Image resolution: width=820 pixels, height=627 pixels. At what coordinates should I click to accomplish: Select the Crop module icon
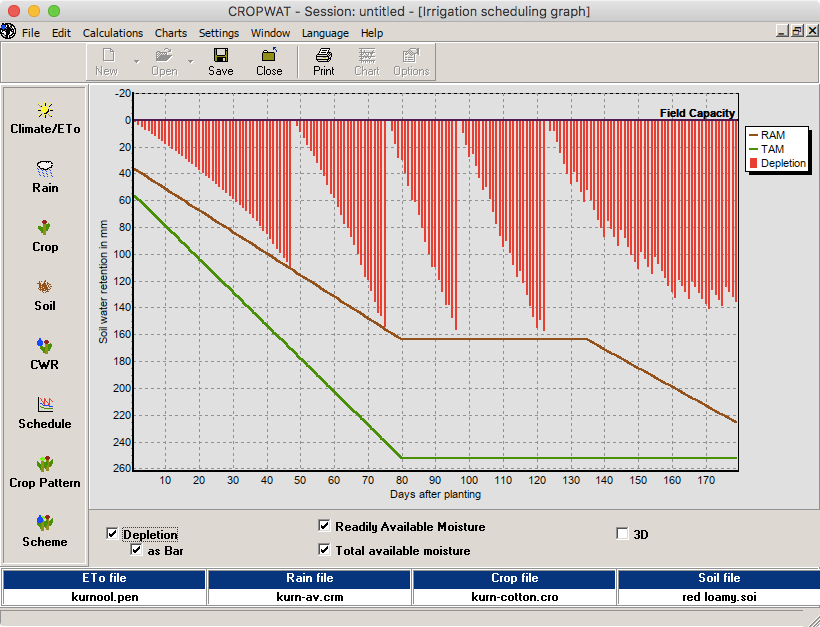coord(45,235)
